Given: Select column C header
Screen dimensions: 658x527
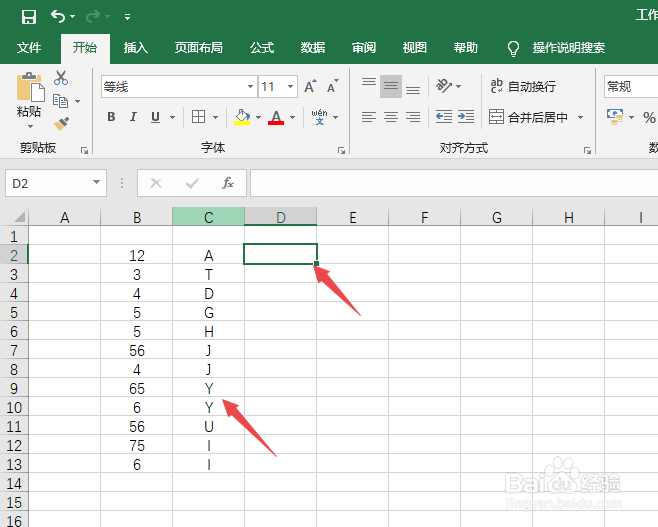Looking at the screenshot, I should click(209, 217).
